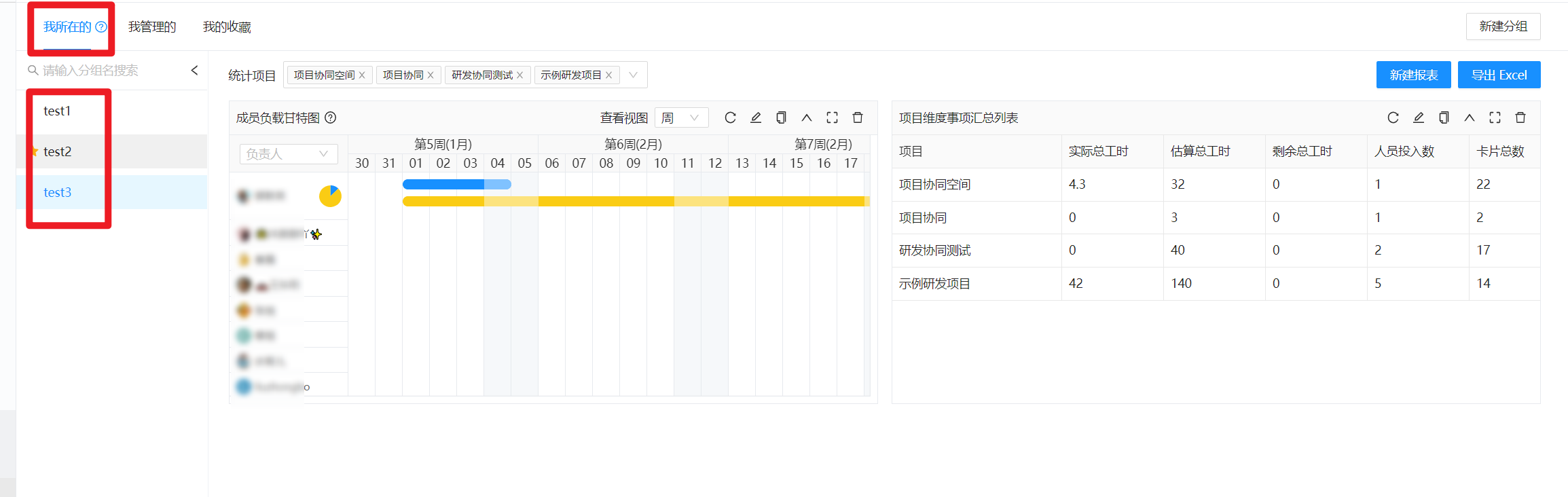Refresh the 成员负载甘特图 panel
This screenshot has width=1568, height=497.
pyautogui.click(x=730, y=117)
